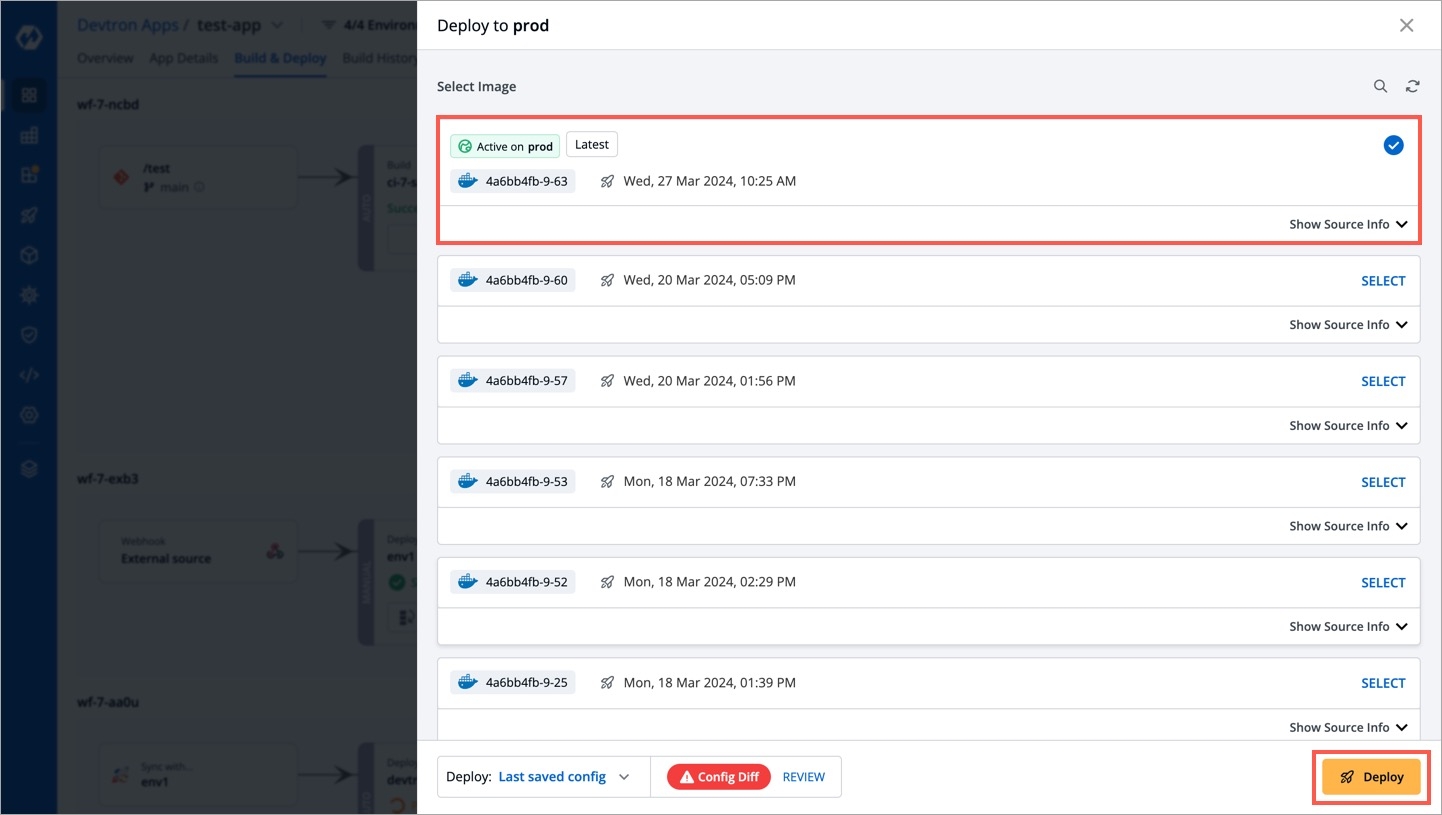Screen dimensions: 1442x815
Task: Click rocket icon beside 18 Mar 2024, 07:33 PM
Action: [x=607, y=481]
